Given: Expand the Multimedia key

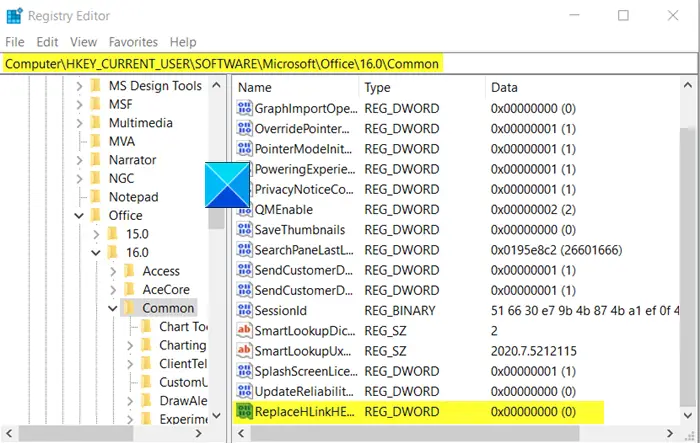Looking at the screenshot, I should (x=79, y=123).
